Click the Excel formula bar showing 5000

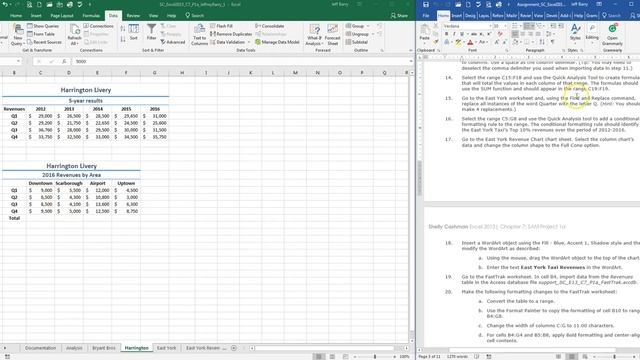click(x=241, y=61)
